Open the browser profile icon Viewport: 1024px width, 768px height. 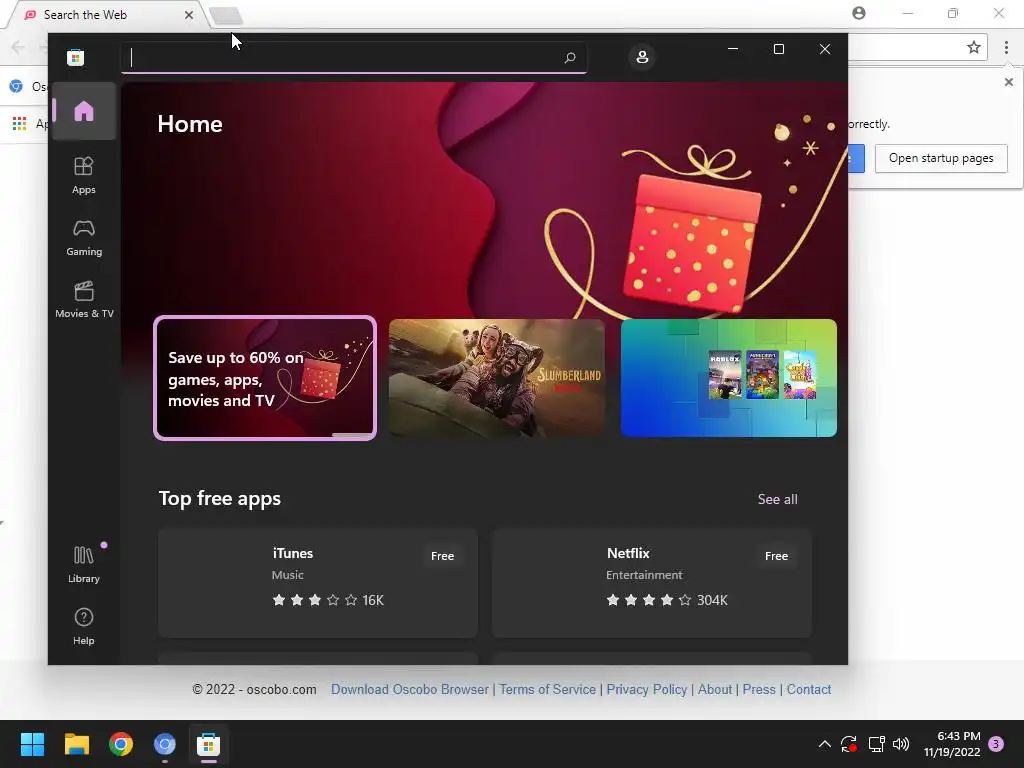(x=859, y=12)
